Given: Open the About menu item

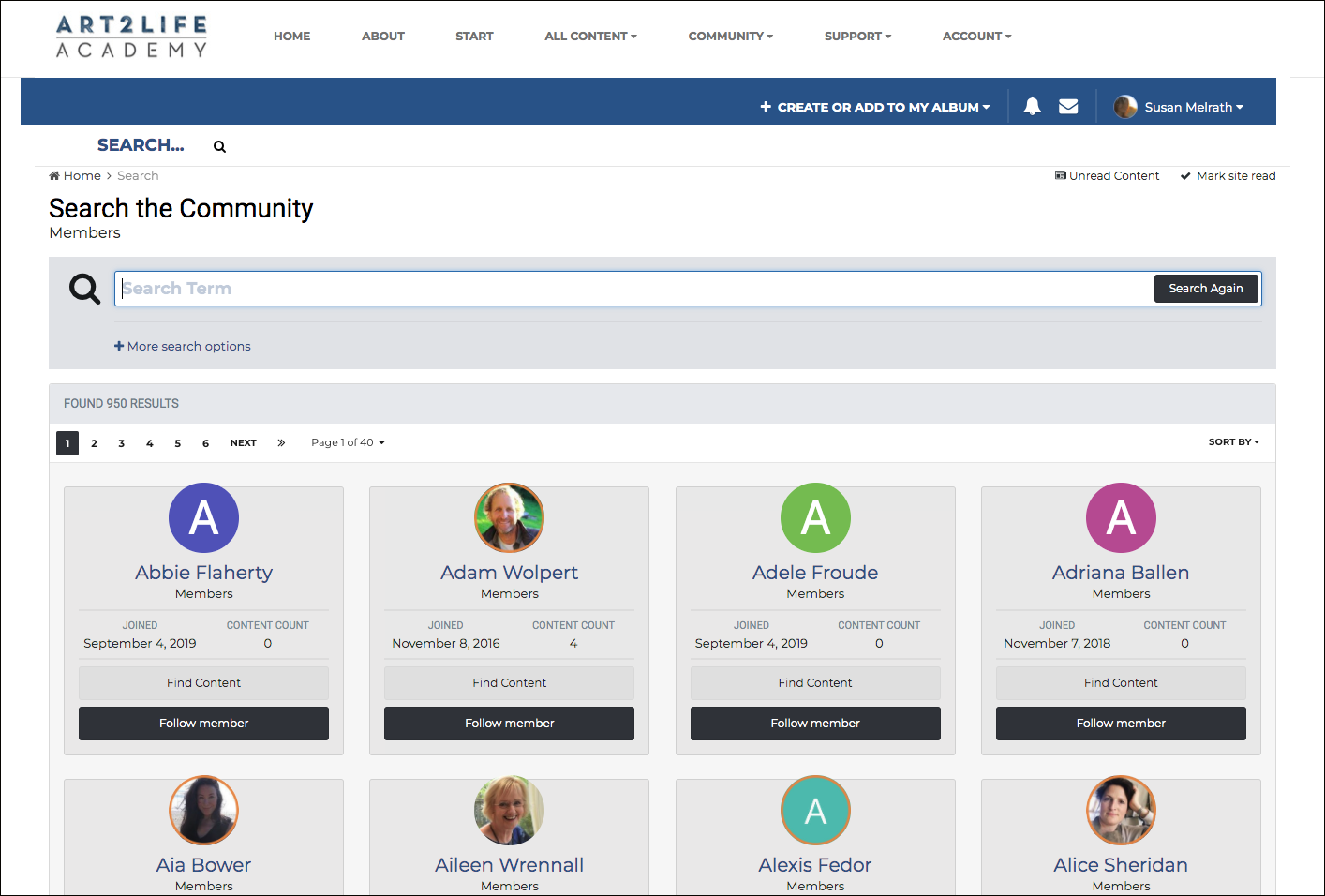Looking at the screenshot, I should click(x=383, y=37).
